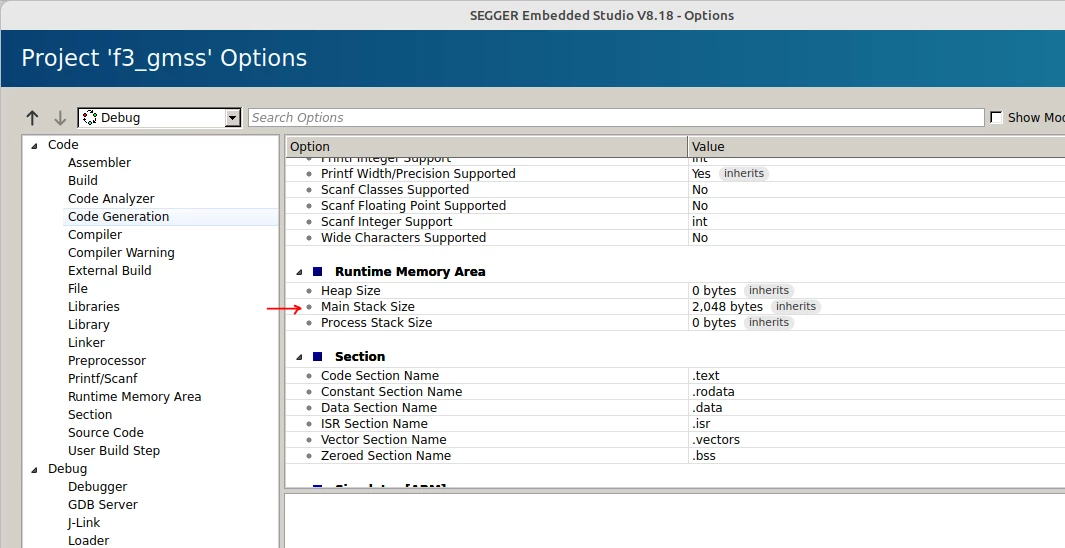Screen dimensions: 1065x548
Task: Select the Main Stack Size option
Action: [x=367, y=307]
